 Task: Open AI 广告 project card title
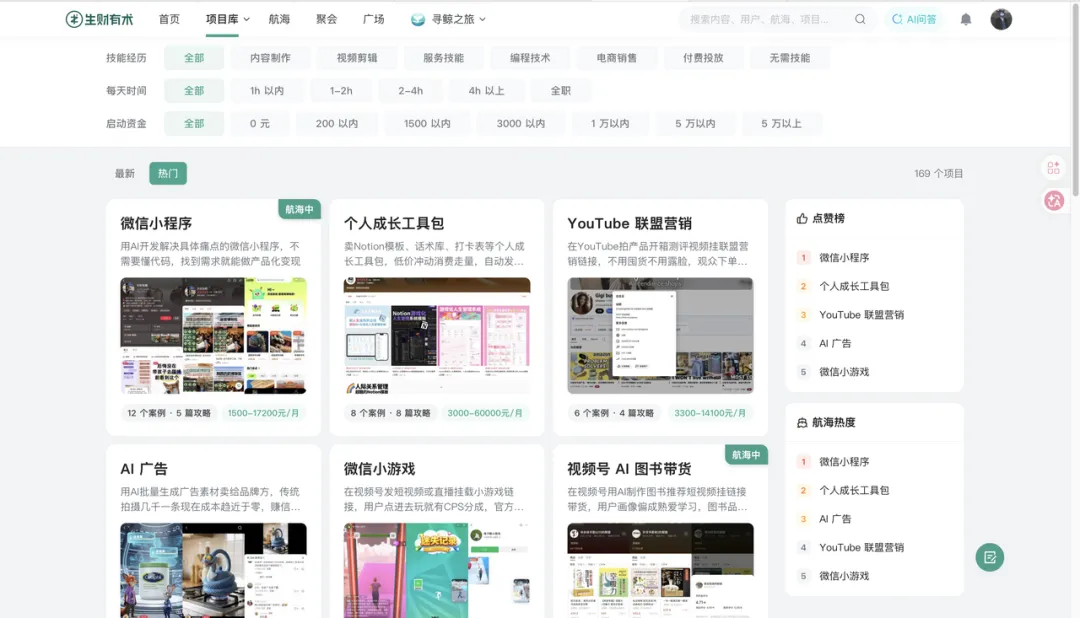144,468
